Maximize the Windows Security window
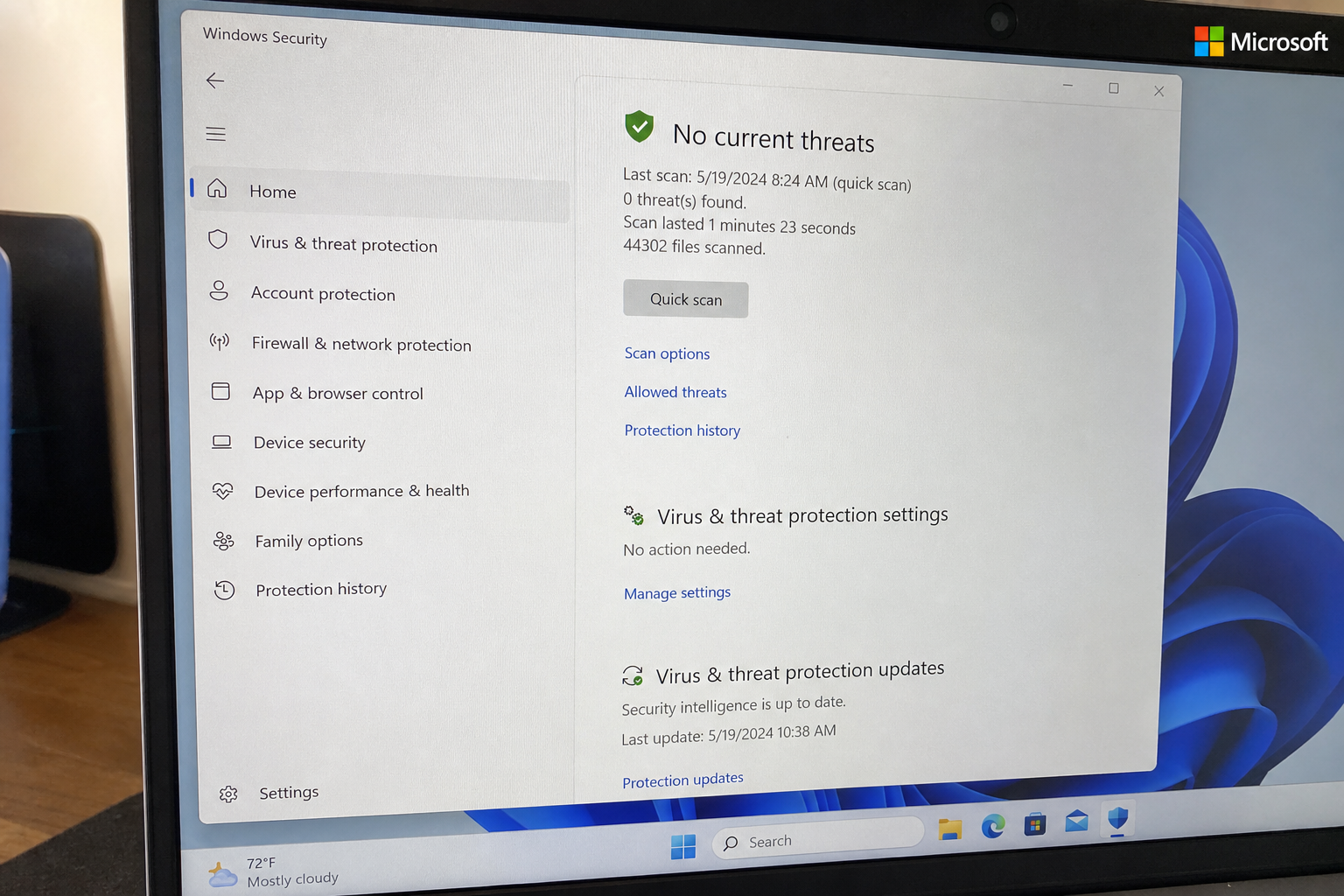Screen dimensions: 1344x896 point(1114,88)
